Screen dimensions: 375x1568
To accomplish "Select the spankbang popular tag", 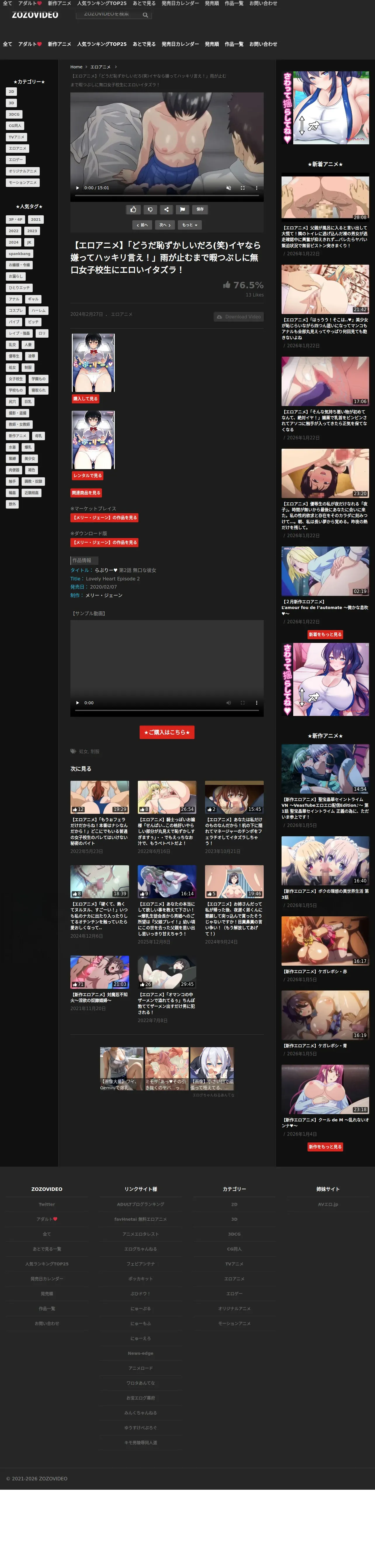I will pos(20,254).
